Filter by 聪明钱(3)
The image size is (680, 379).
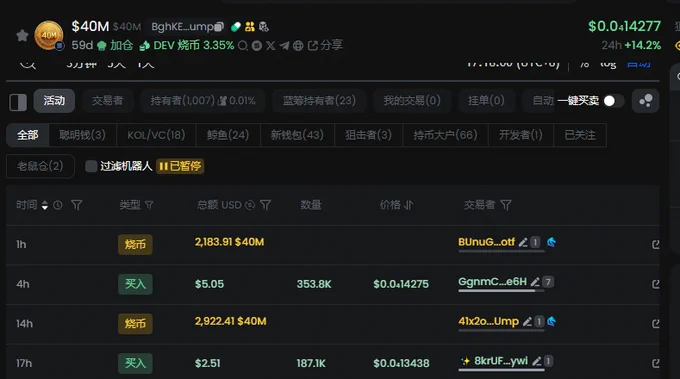pyautogui.click(x=82, y=135)
